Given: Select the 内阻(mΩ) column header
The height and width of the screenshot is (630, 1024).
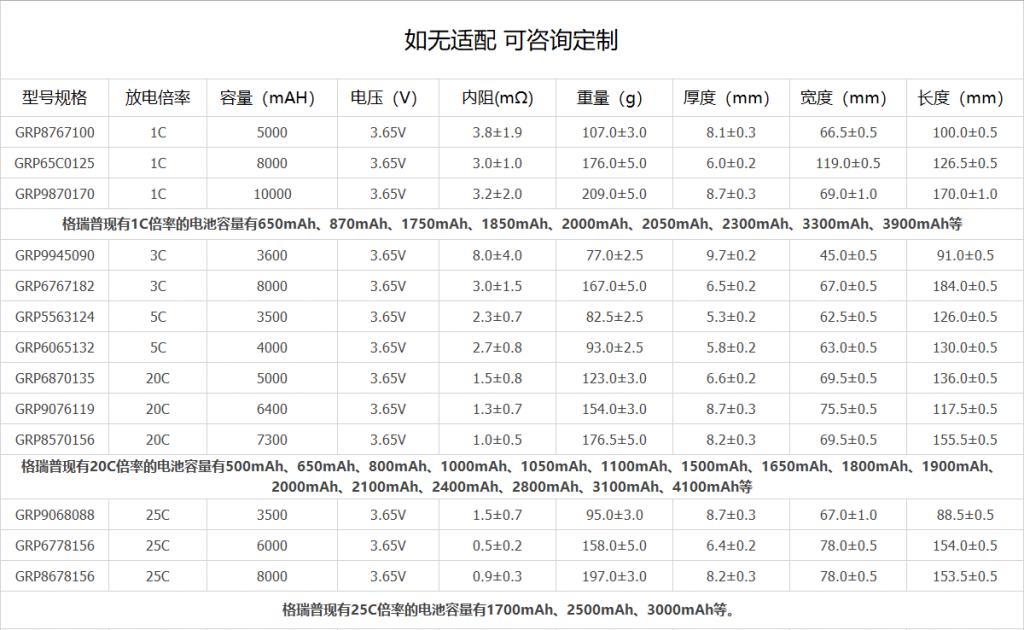Looking at the screenshot, I should 496,98.
